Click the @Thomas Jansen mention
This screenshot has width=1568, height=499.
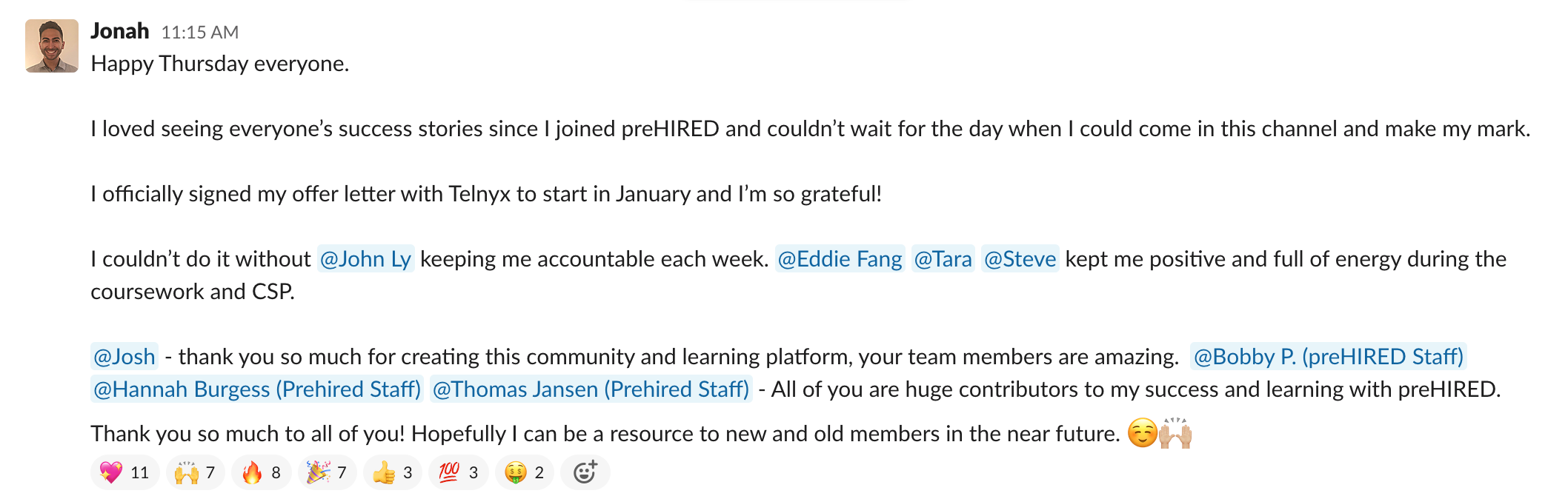591,389
